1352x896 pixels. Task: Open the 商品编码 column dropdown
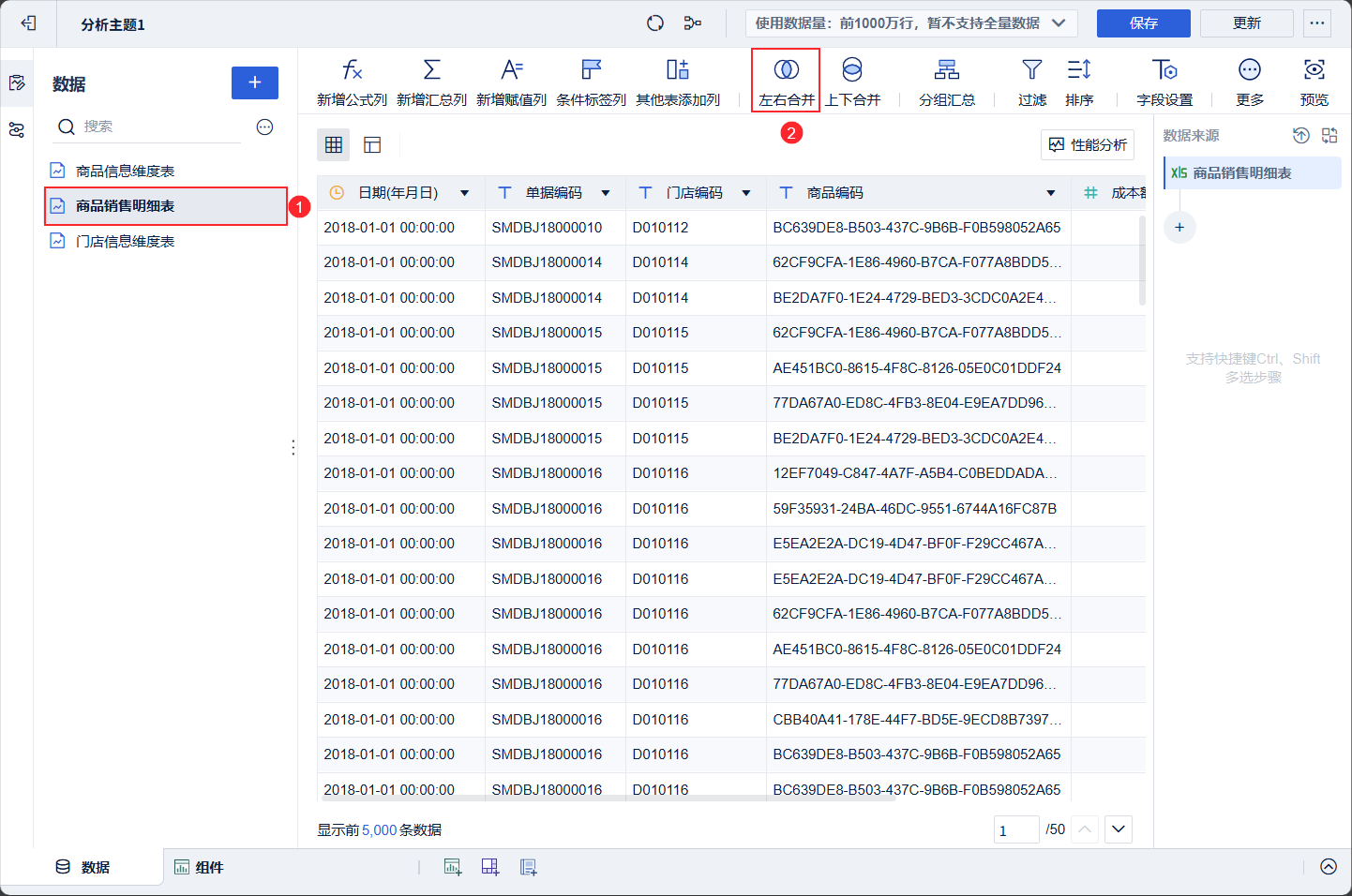[x=1051, y=193]
